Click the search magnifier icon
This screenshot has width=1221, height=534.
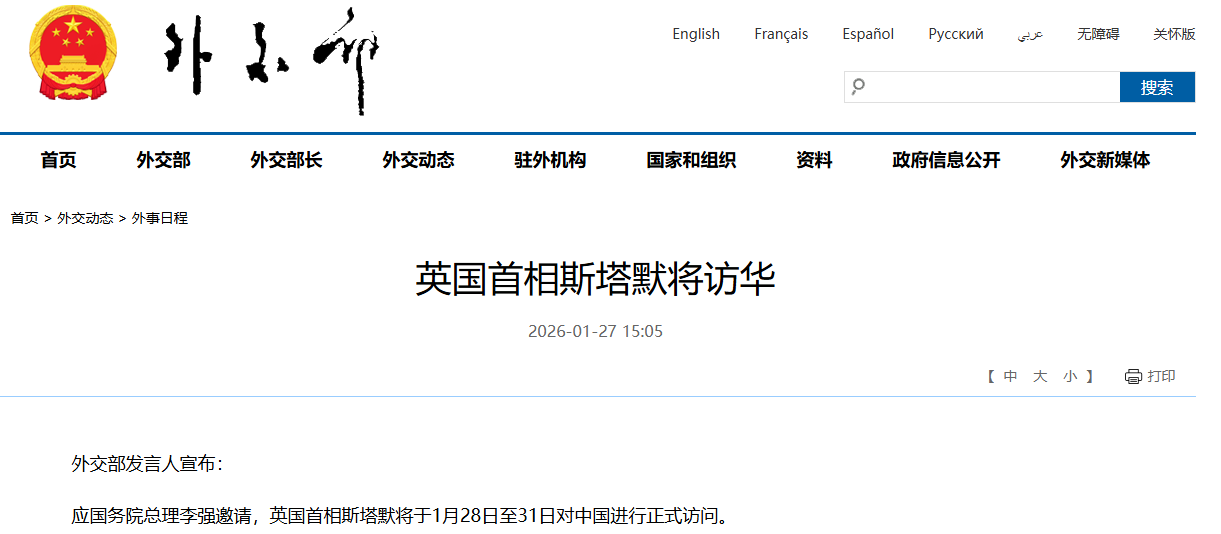point(858,87)
